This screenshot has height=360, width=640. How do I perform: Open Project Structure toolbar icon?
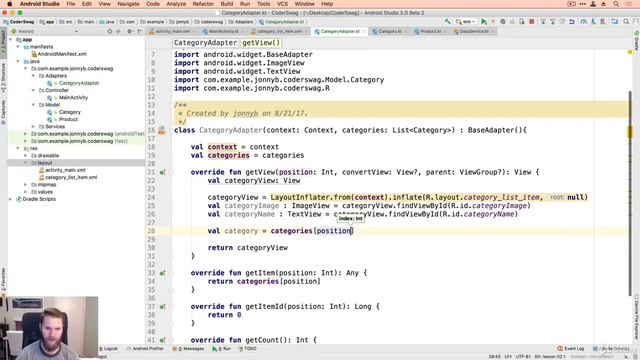click(614, 22)
